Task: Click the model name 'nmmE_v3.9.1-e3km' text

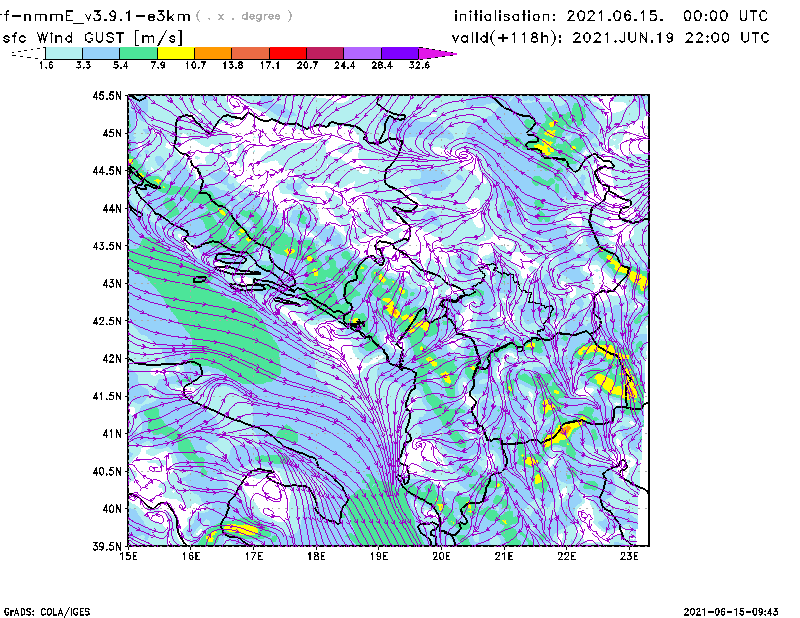Action: click(x=107, y=16)
